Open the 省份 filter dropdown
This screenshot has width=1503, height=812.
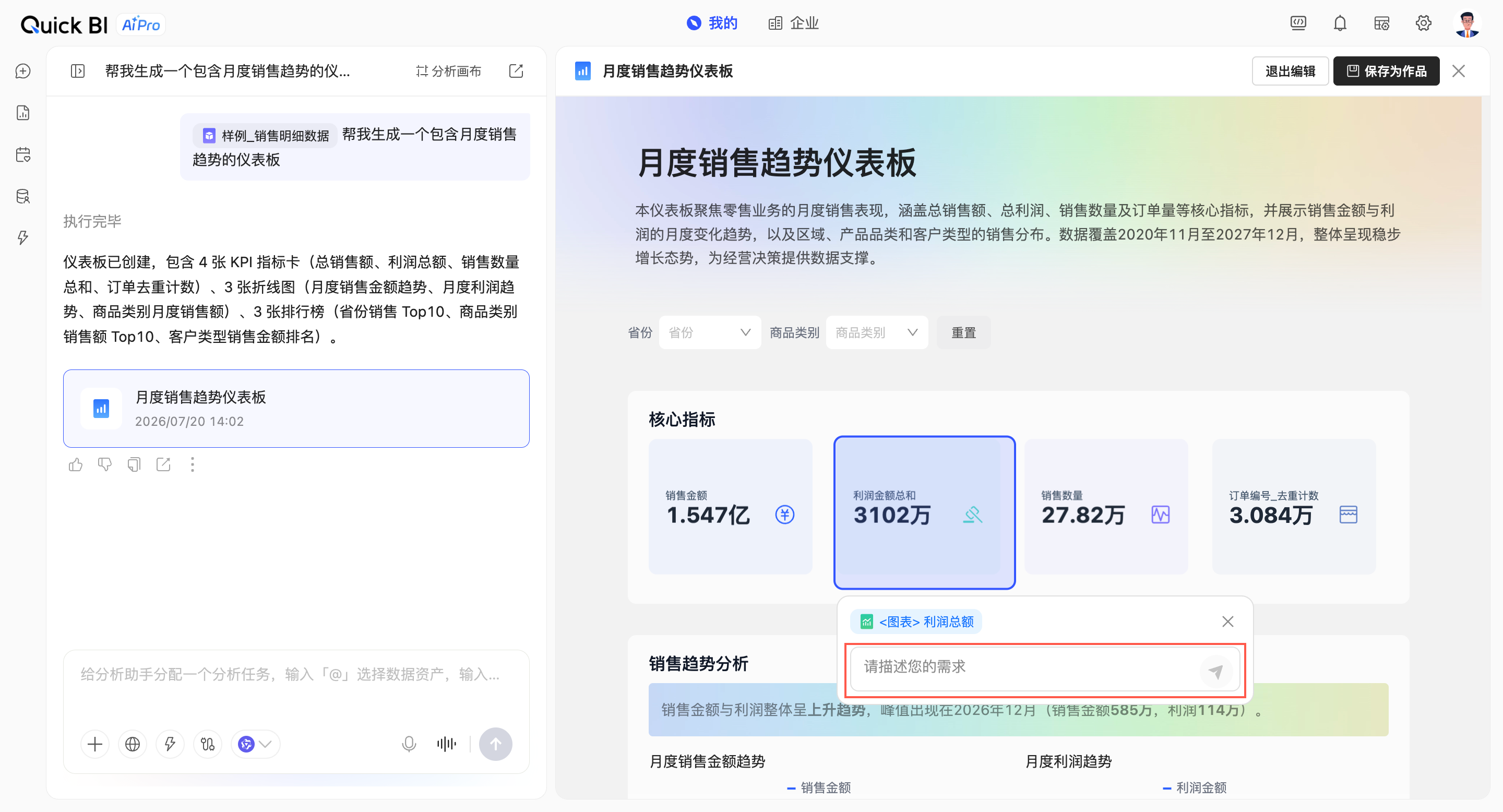point(710,332)
